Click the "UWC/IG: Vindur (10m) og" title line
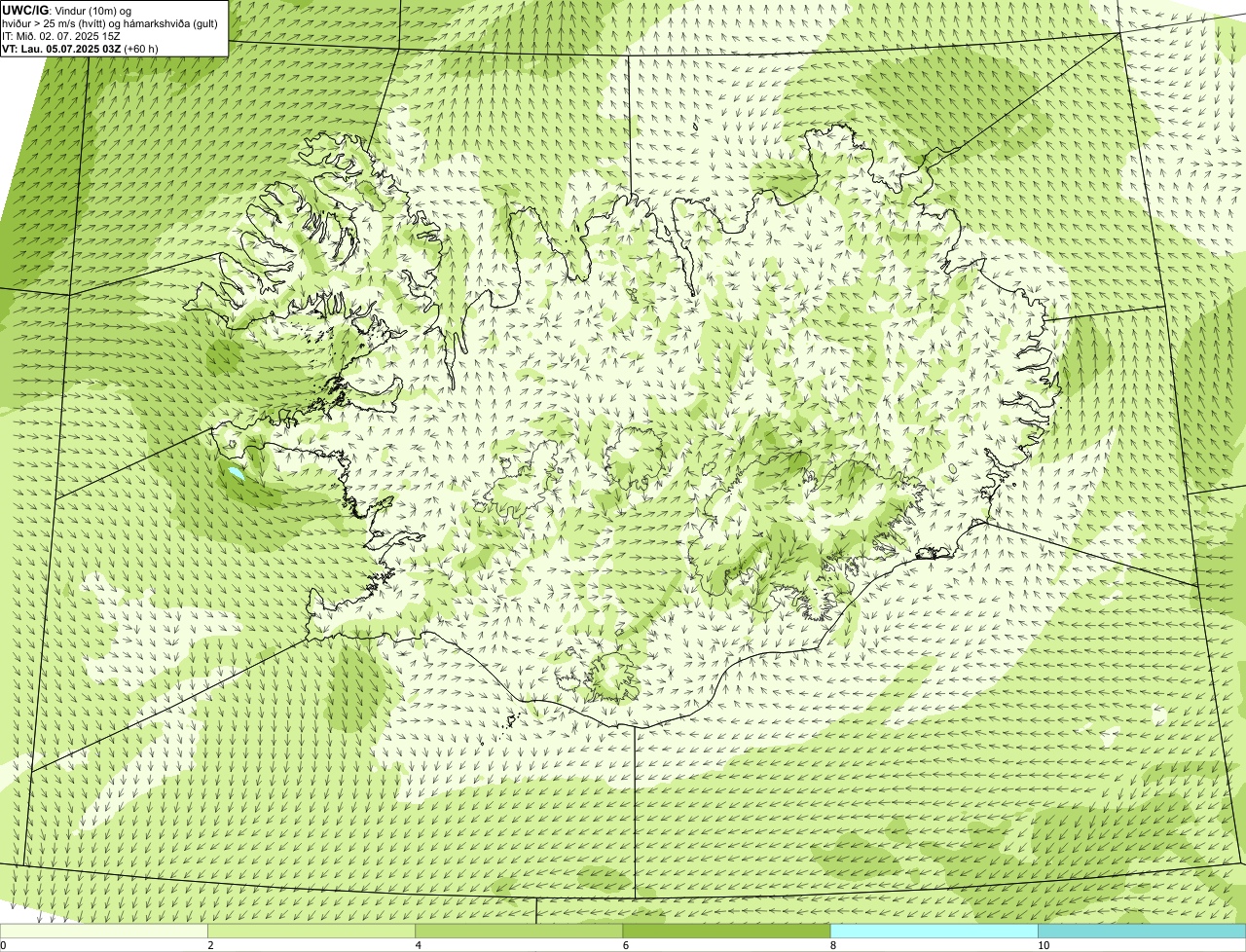This screenshot has width=1246, height=952. tap(67, 10)
